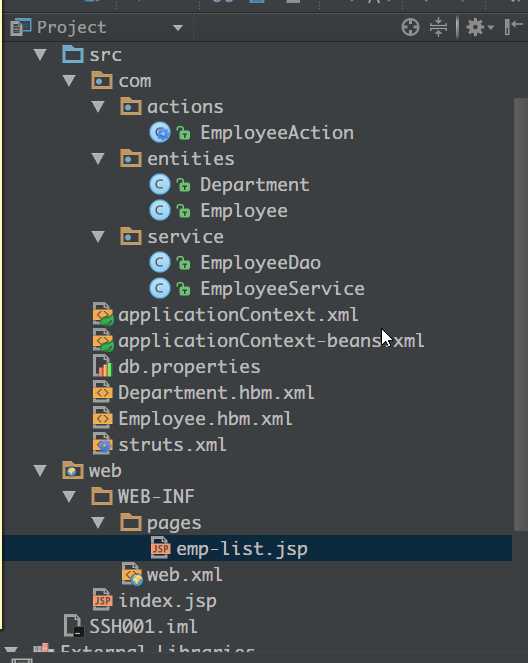Click the index.jsp file icon
The width and height of the screenshot is (528, 663).
[103, 600]
